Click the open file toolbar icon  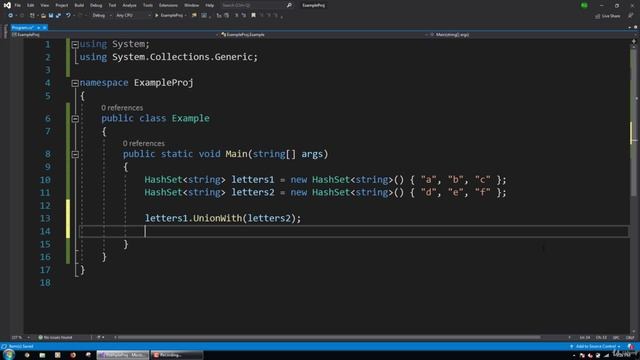43,16
